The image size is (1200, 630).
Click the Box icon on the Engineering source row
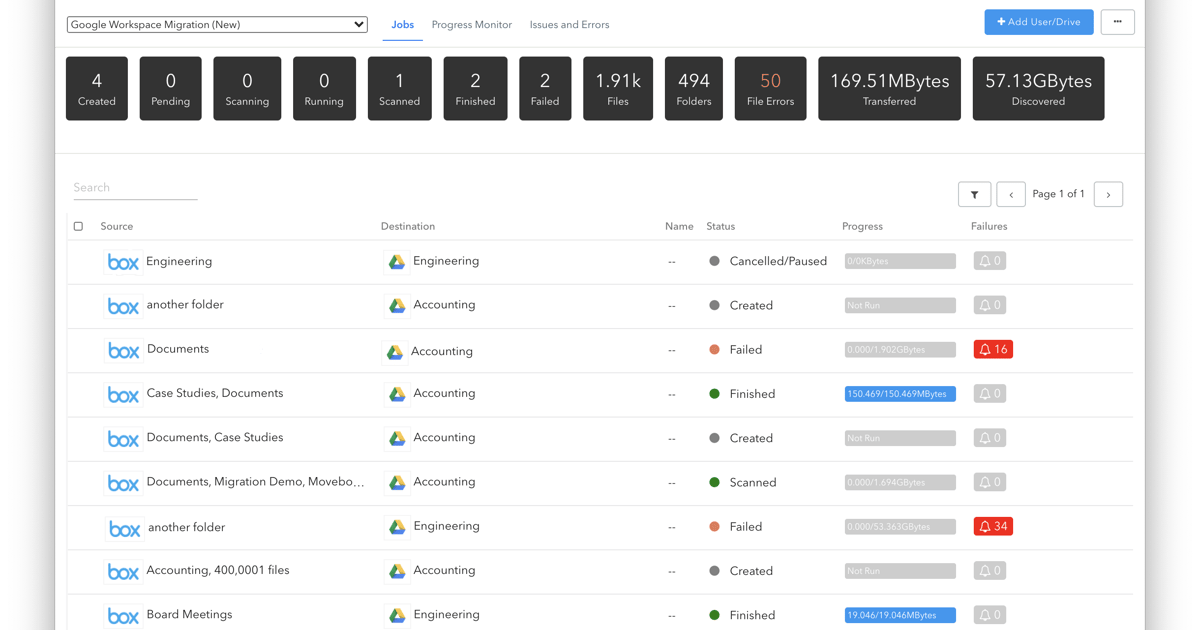pos(122,261)
